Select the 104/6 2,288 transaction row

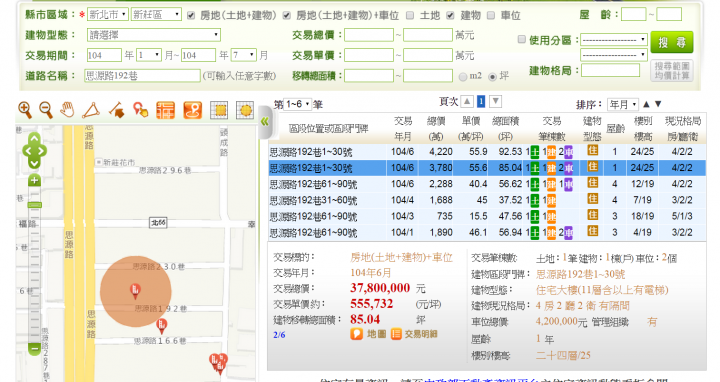pyautogui.click(x=487, y=184)
